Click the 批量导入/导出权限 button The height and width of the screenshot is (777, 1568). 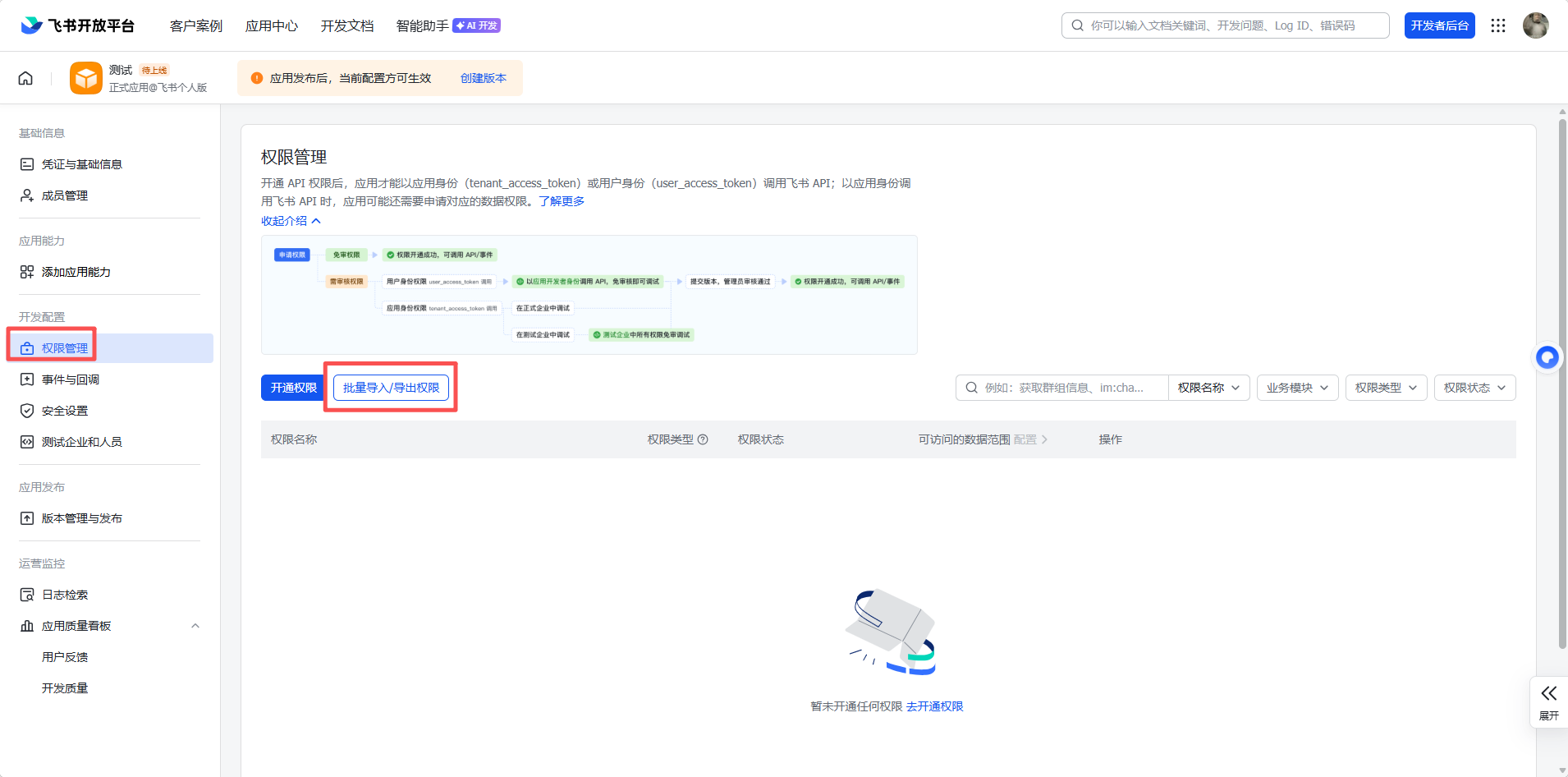391,388
